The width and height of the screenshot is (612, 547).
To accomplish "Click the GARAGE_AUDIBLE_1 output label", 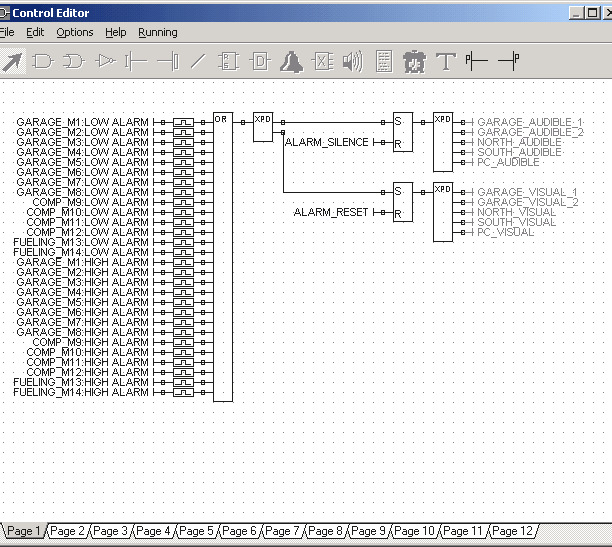I will 530,122.
